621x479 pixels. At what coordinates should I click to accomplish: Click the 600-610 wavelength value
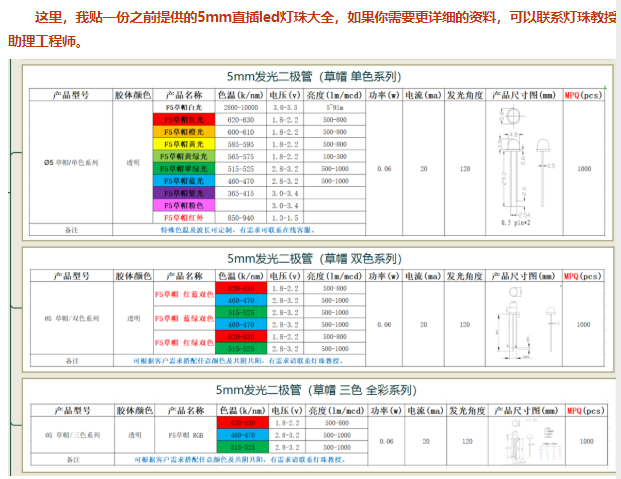click(x=241, y=132)
